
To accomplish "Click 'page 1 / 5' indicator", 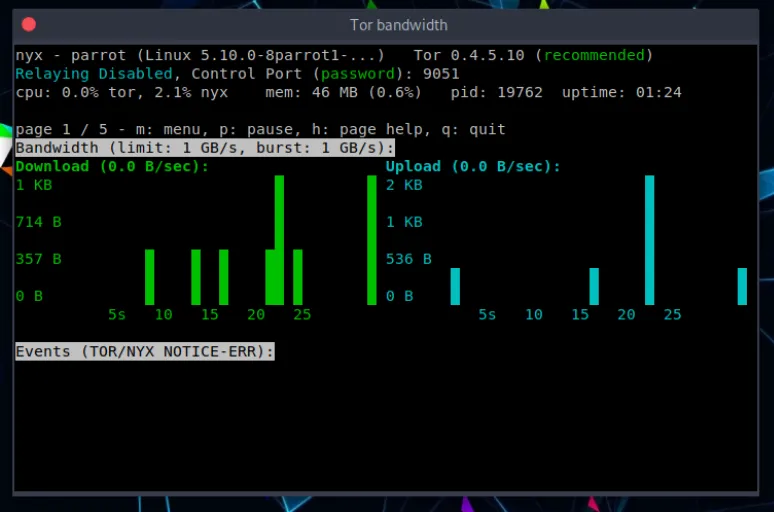I will point(61,129).
